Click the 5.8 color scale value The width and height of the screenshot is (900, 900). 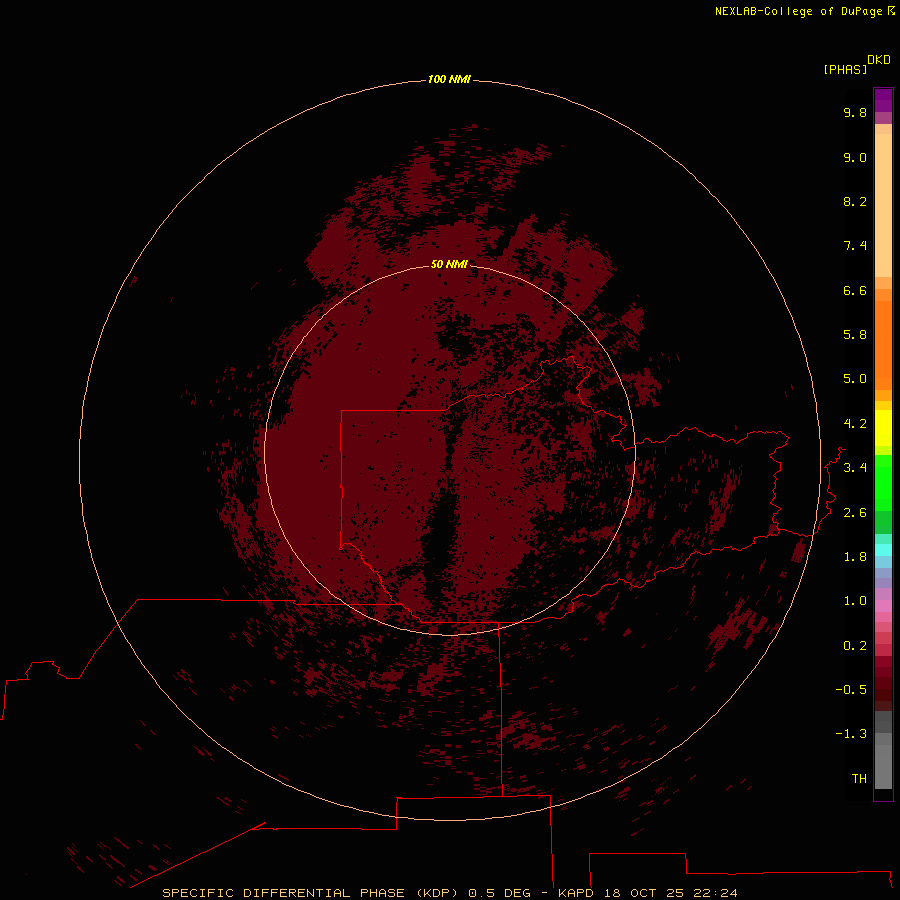point(855,335)
